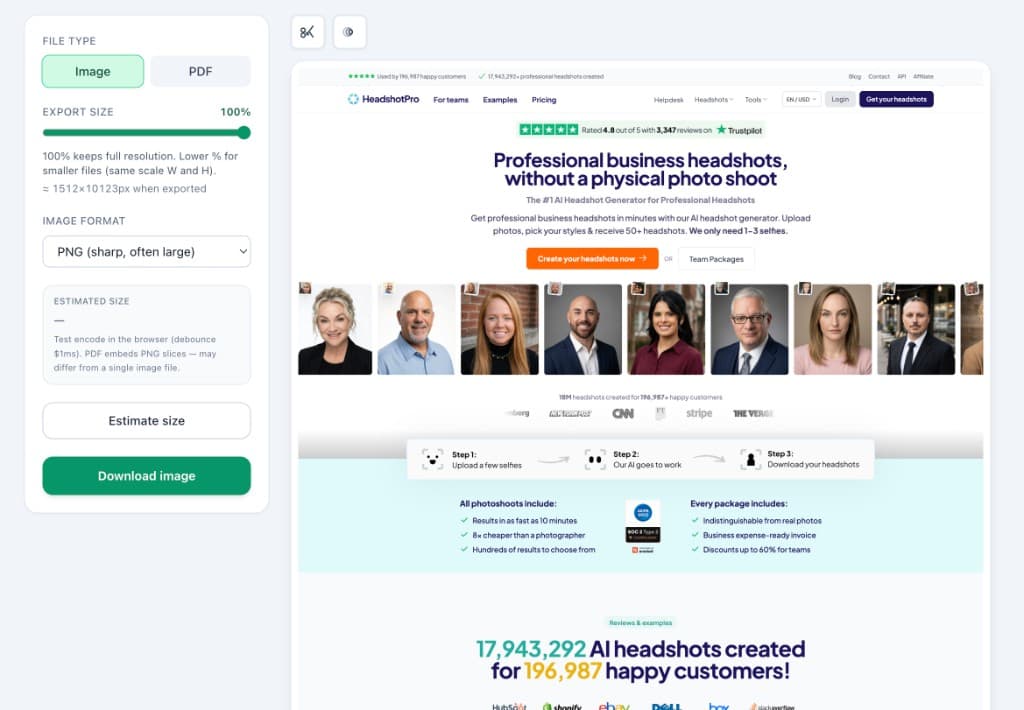The image size is (1024, 710).
Task: Click the Trustpilot star rating badge
Action: tap(640, 130)
